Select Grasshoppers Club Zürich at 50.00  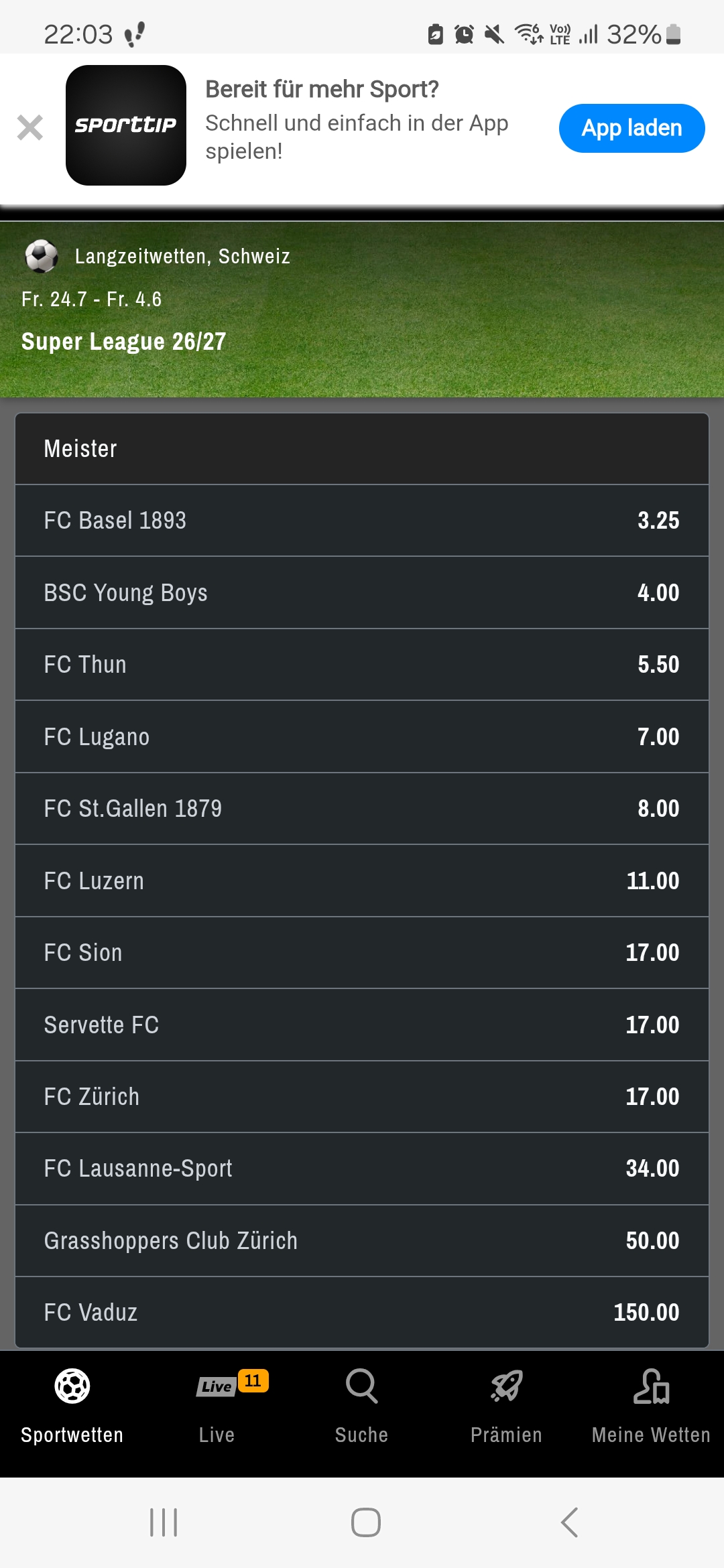point(362,1241)
